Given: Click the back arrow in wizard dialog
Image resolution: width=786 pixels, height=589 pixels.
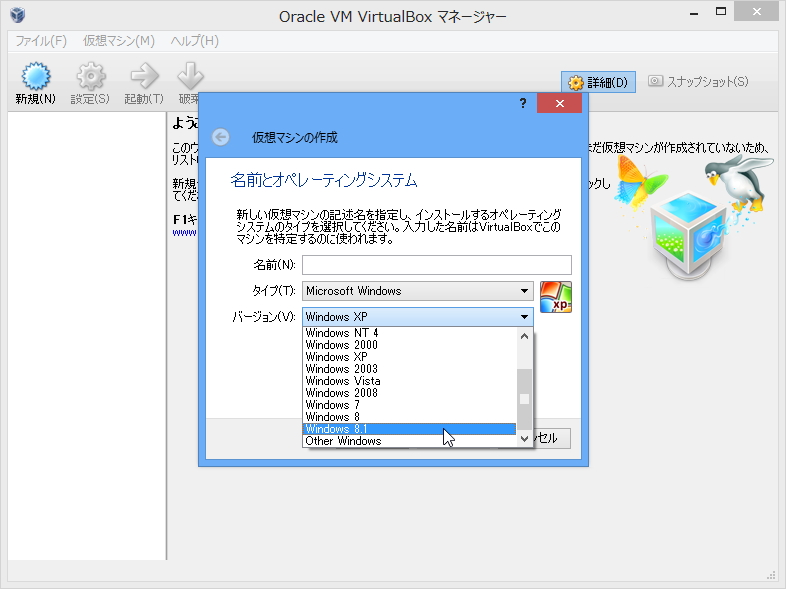Looking at the screenshot, I should coord(221,137).
